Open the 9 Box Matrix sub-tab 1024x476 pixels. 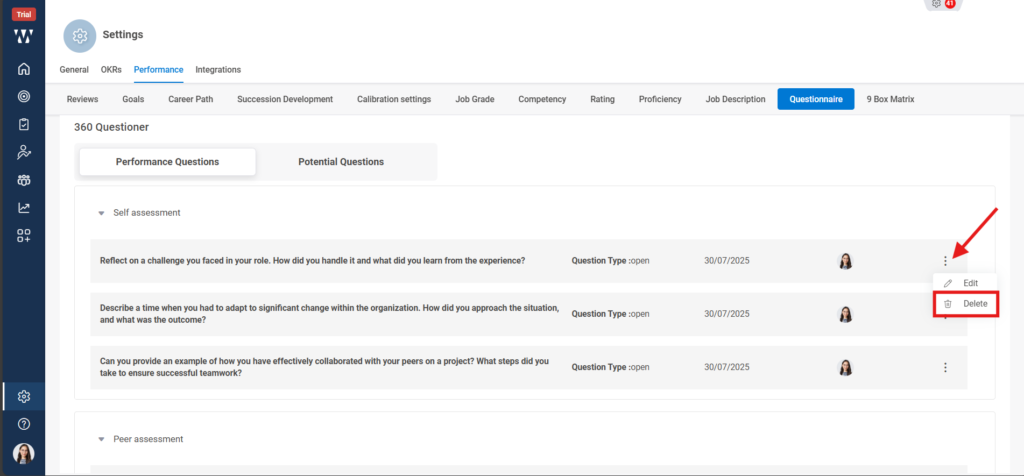click(890, 99)
